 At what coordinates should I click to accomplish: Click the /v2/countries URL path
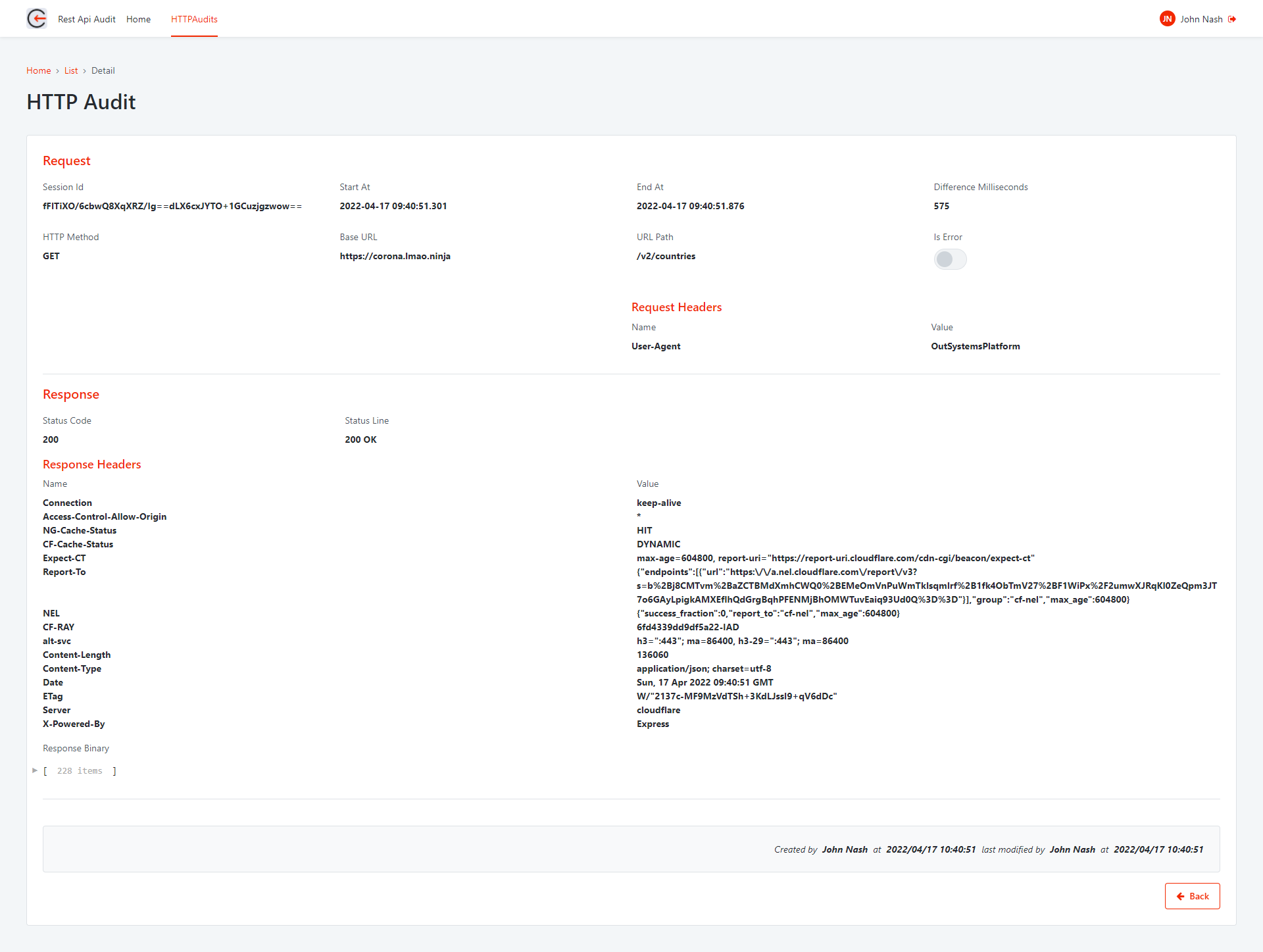click(x=666, y=256)
